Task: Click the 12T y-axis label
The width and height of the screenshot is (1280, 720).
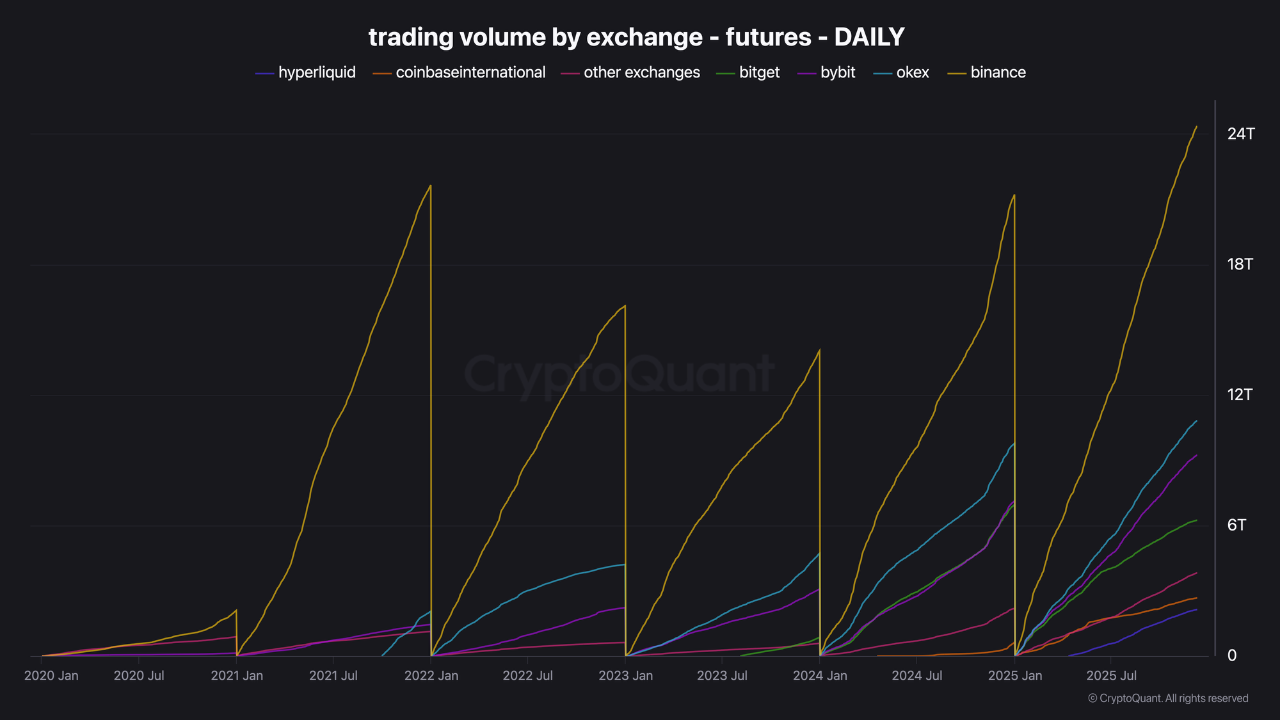Action: coord(1240,395)
